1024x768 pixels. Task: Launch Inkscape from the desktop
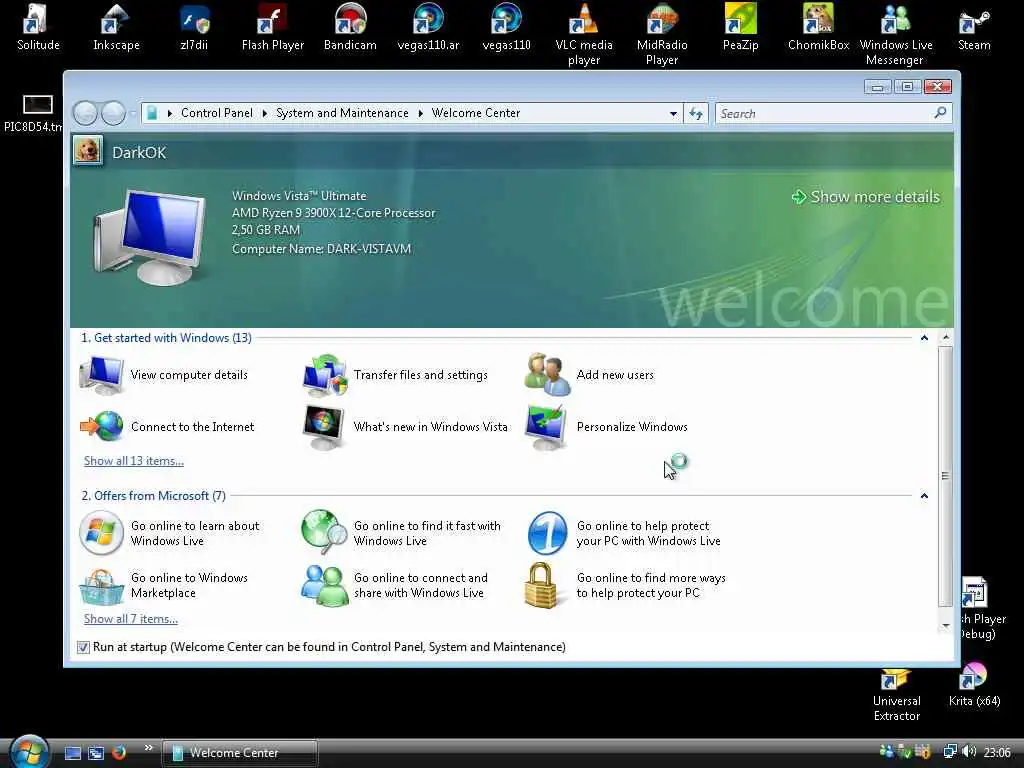tap(116, 27)
